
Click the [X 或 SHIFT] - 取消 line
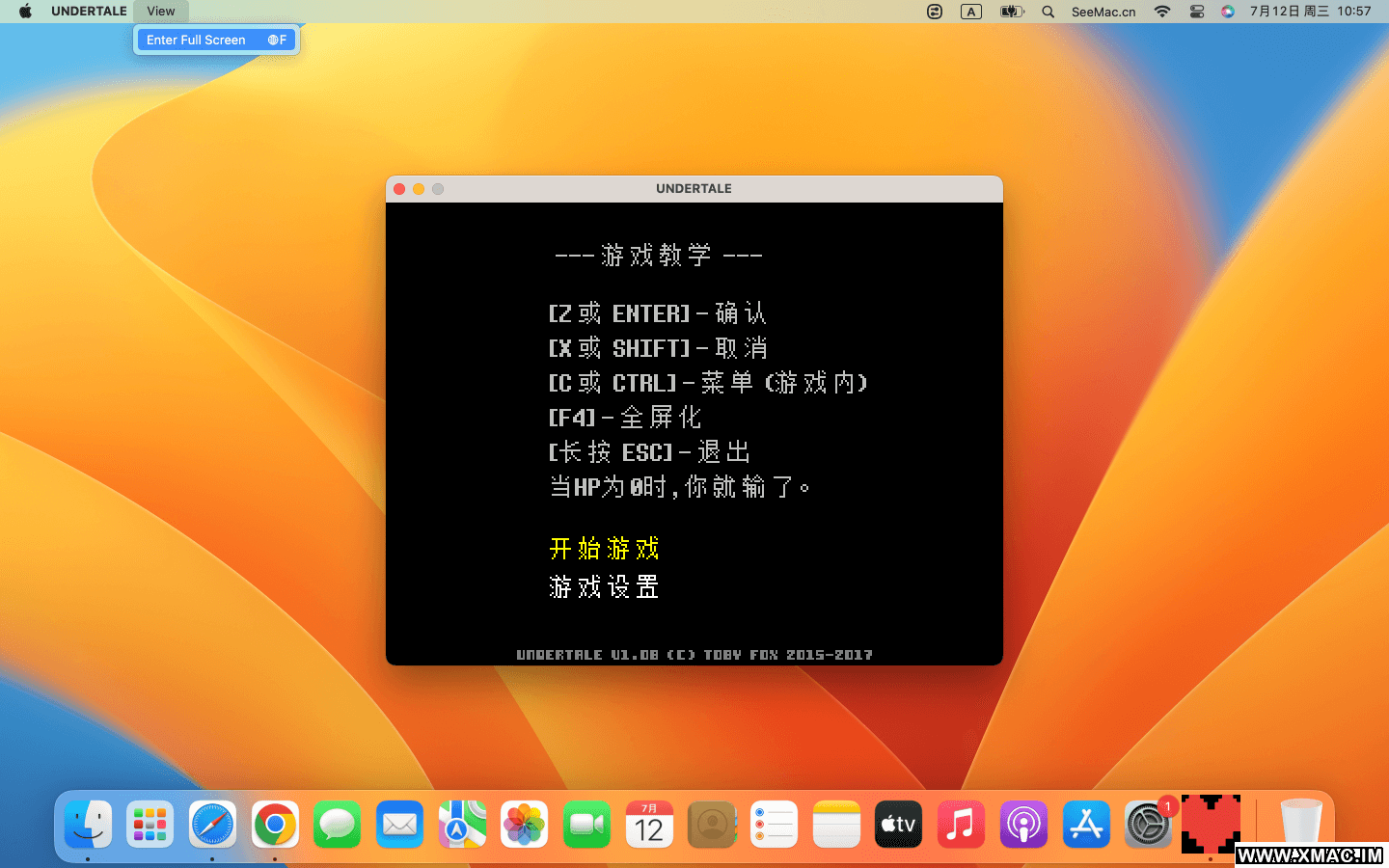click(x=658, y=348)
